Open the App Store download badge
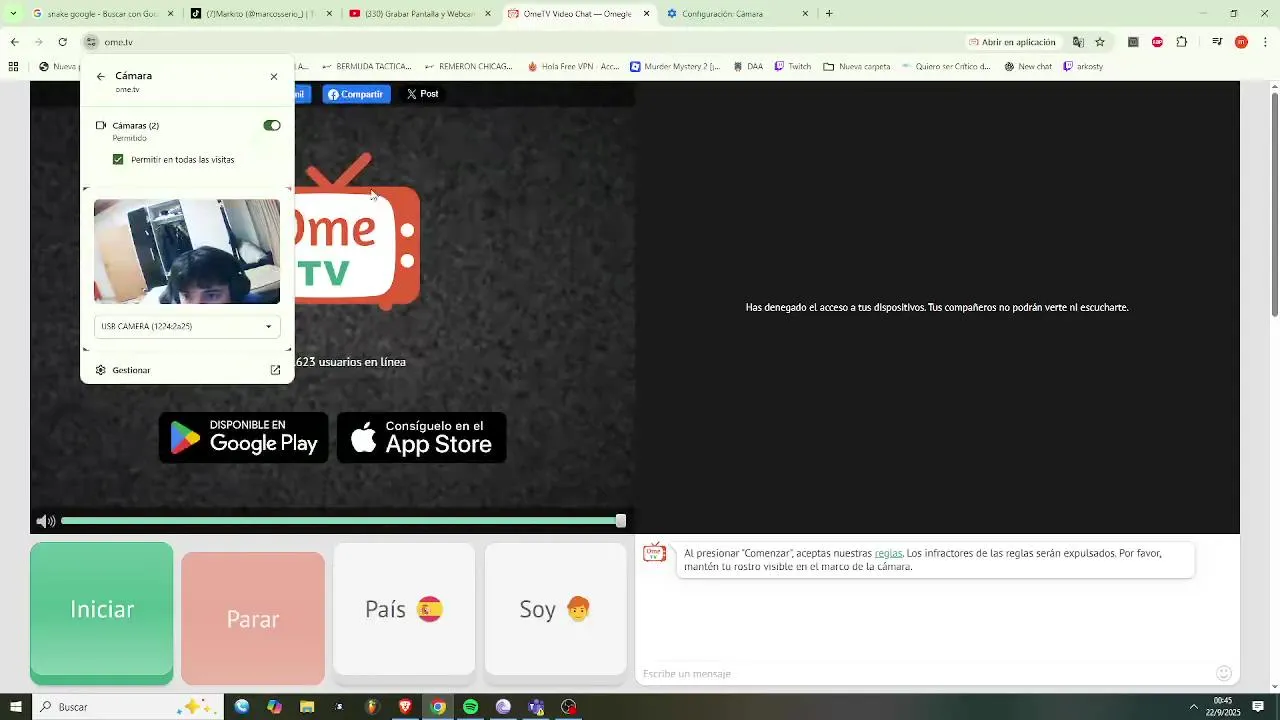The height and width of the screenshot is (720, 1280). coord(421,437)
